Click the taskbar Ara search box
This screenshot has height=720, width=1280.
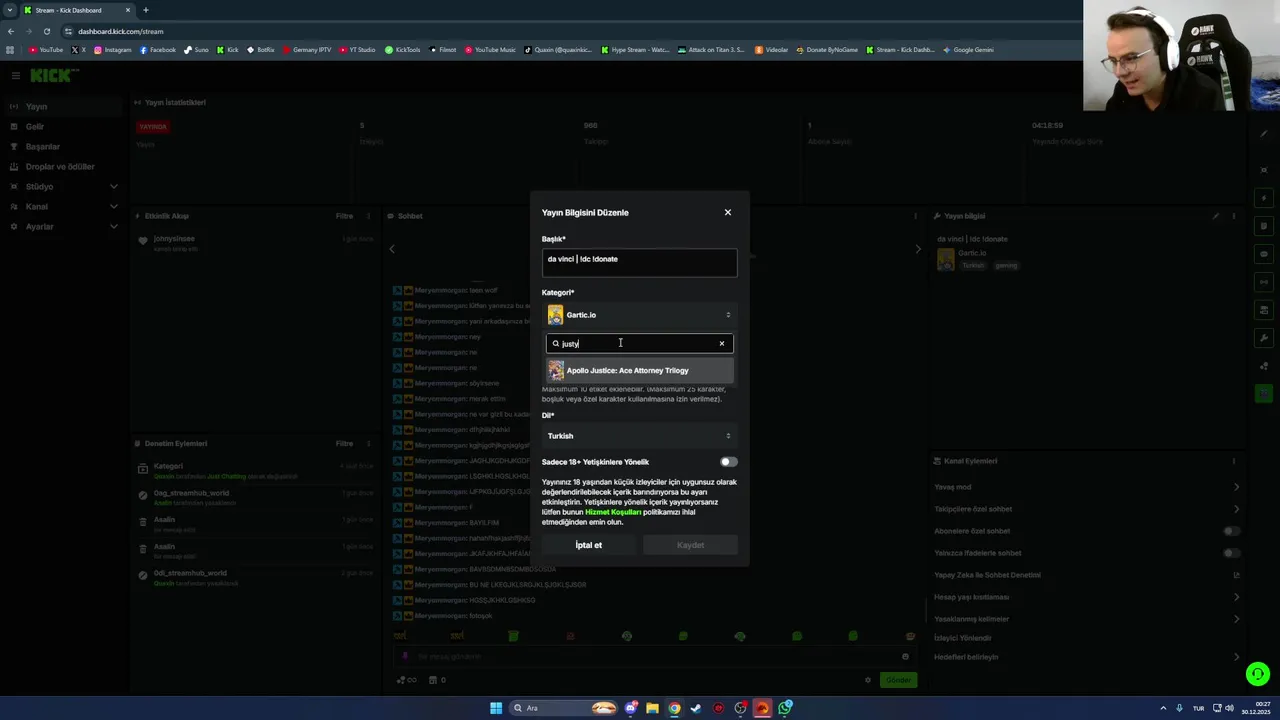point(564,708)
